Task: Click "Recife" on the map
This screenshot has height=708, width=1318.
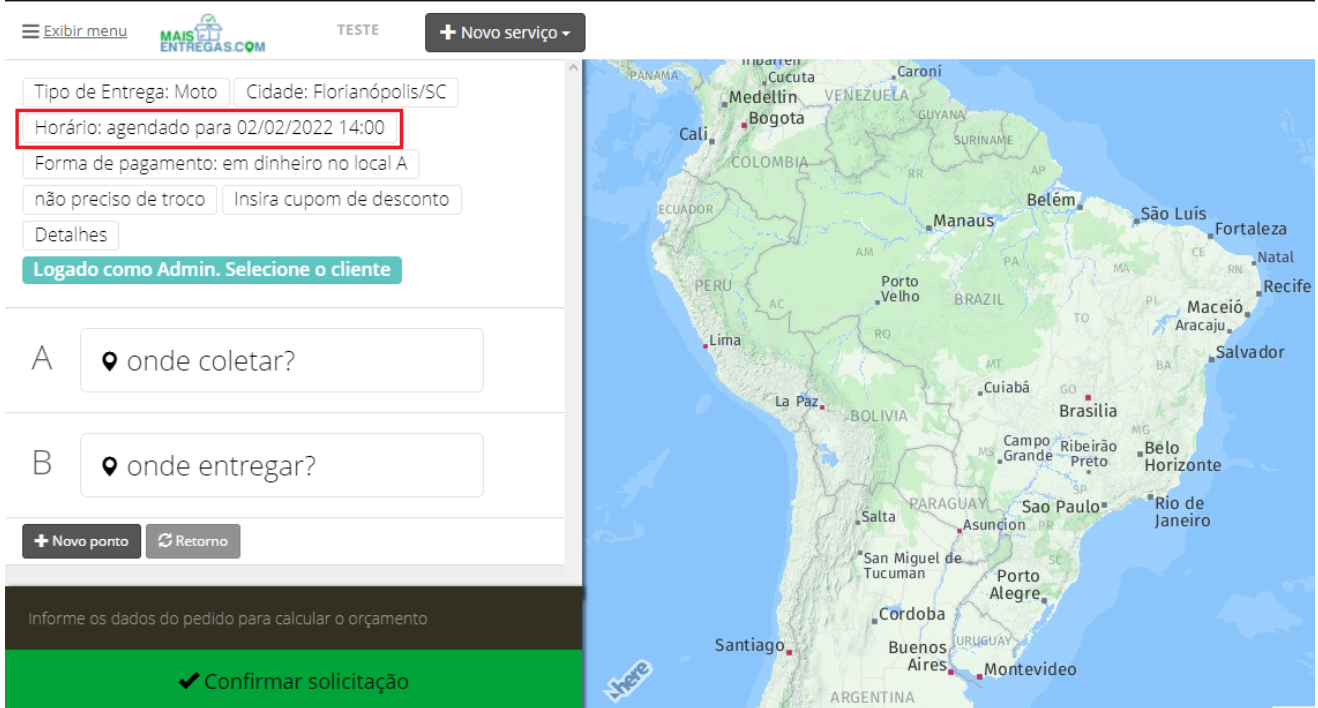Action: click(x=1287, y=286)
